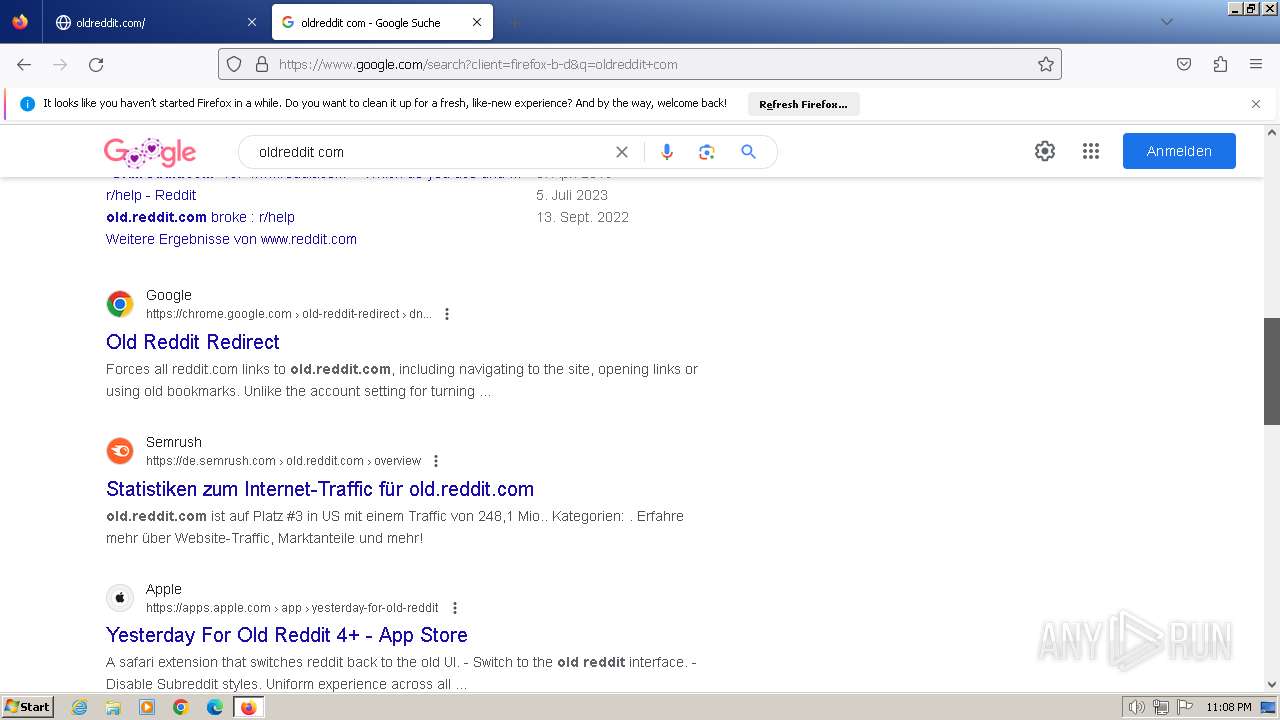Open options for Old Reddit Redirect result
The height and width of the screenshot is (720, 1280).
tap(447, 314)
